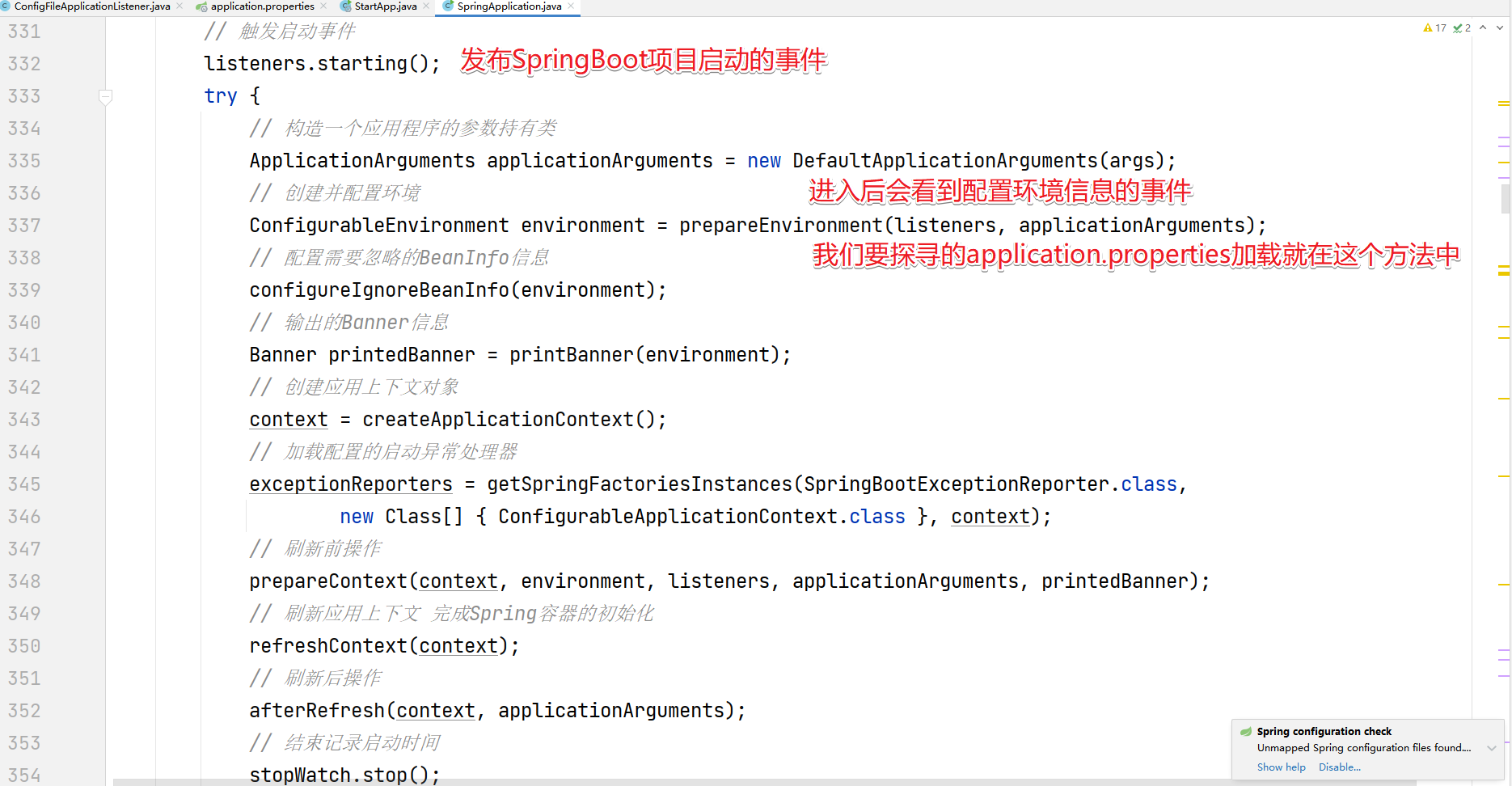
Task: Click the ConfigurableEnvironment type name
Action: pyautogui.click(x=379, y=226)
